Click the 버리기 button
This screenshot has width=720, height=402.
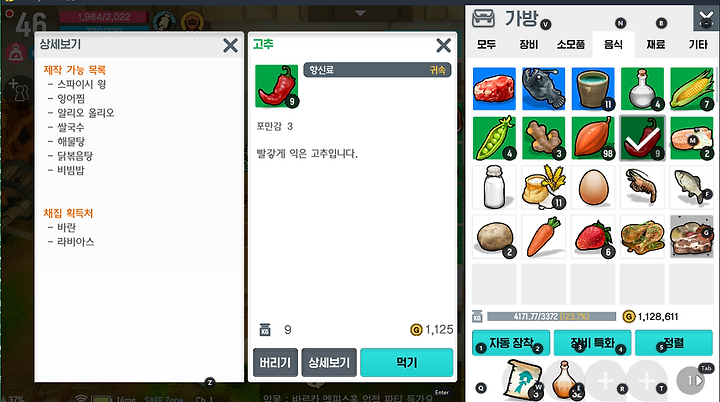coord(275,362)
